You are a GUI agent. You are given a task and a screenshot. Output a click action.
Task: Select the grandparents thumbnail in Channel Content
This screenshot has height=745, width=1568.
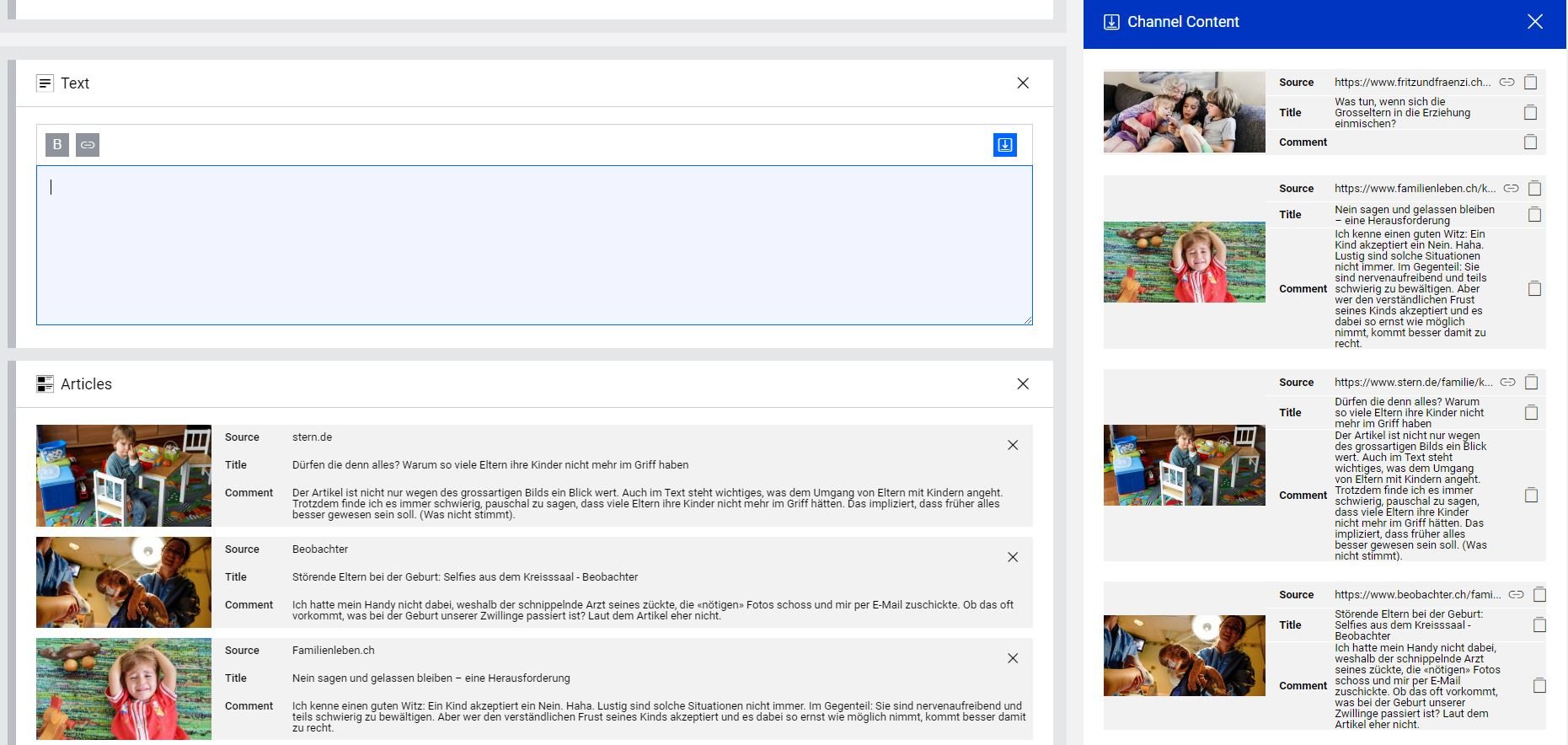[1185, 112]
